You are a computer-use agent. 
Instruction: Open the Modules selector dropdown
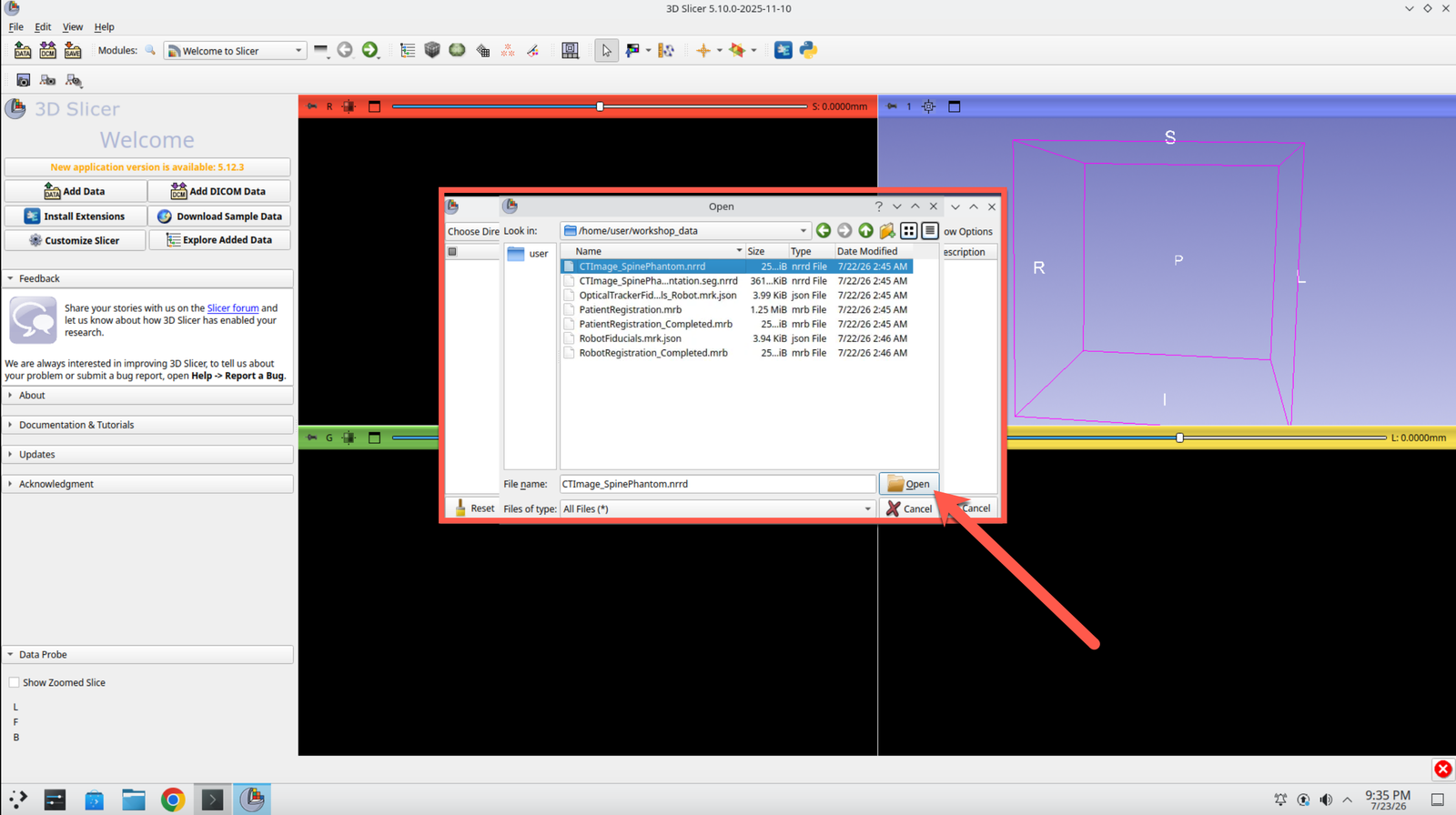(x=235, y=51)
